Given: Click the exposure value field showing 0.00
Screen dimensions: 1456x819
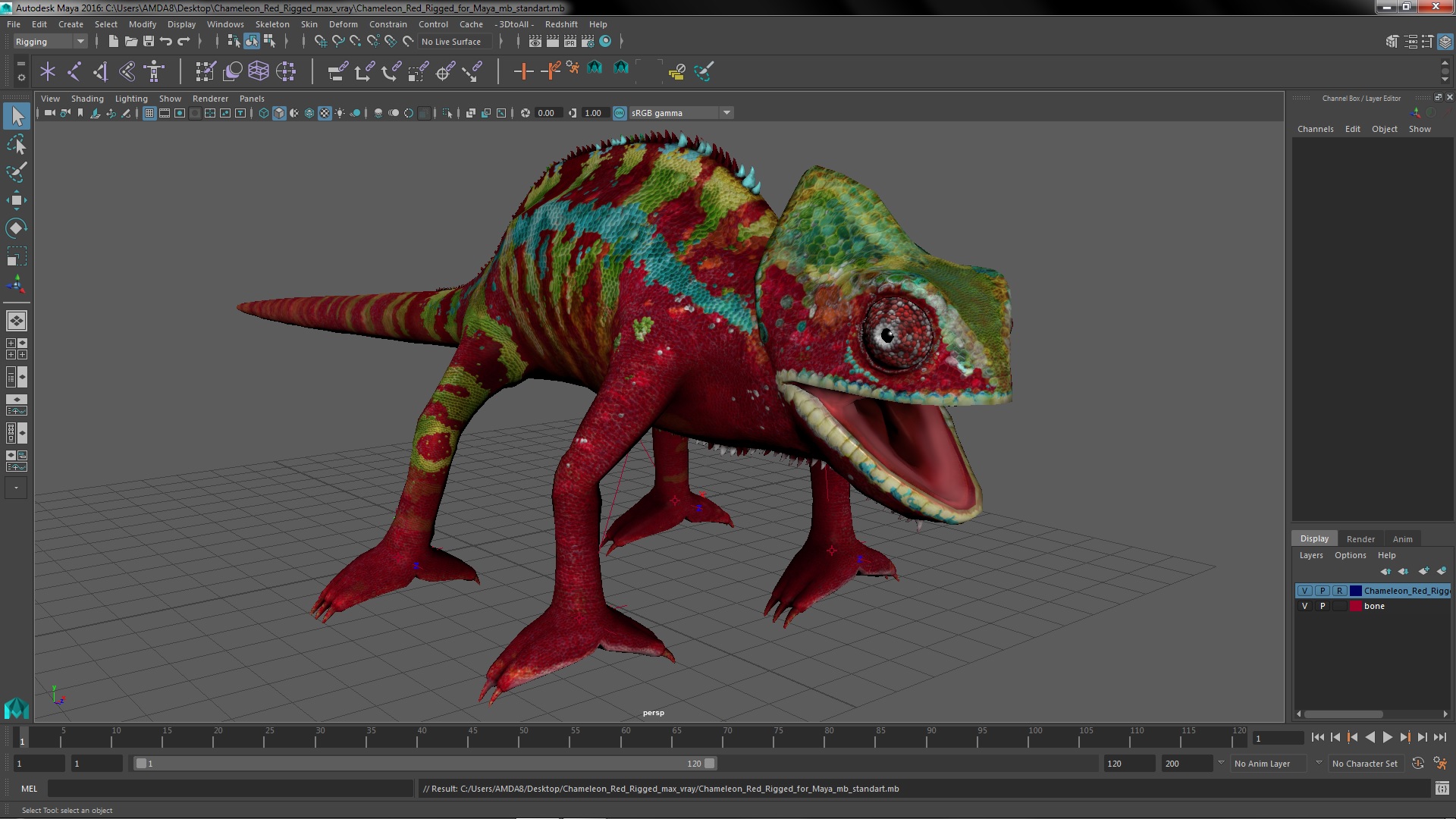Looking at the screenshot, I should (548, 113).
